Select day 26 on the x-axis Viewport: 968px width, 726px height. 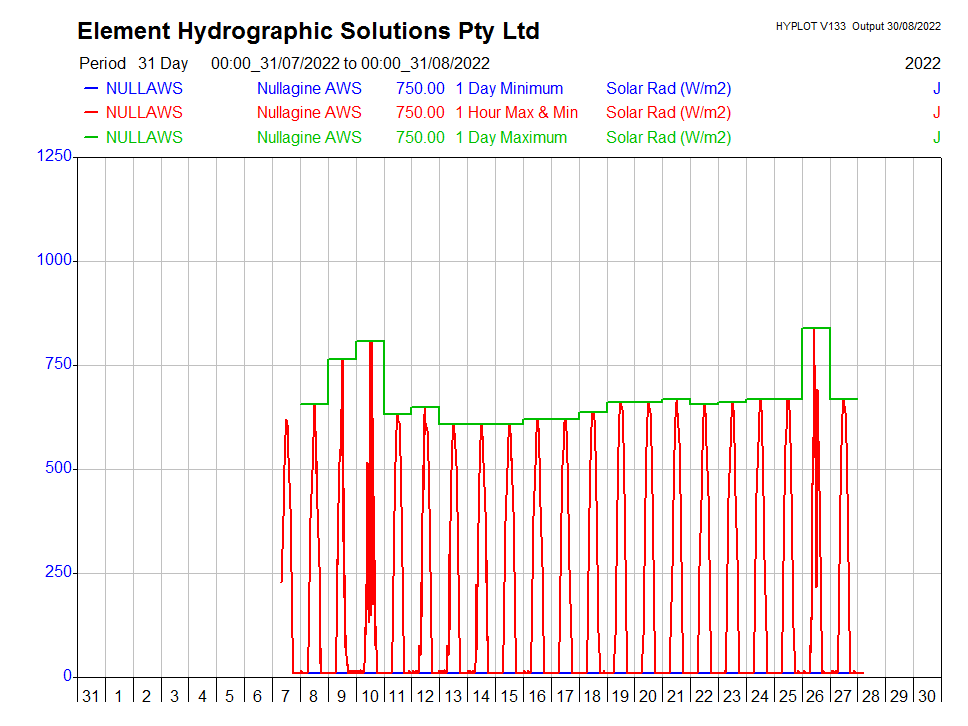815,696
